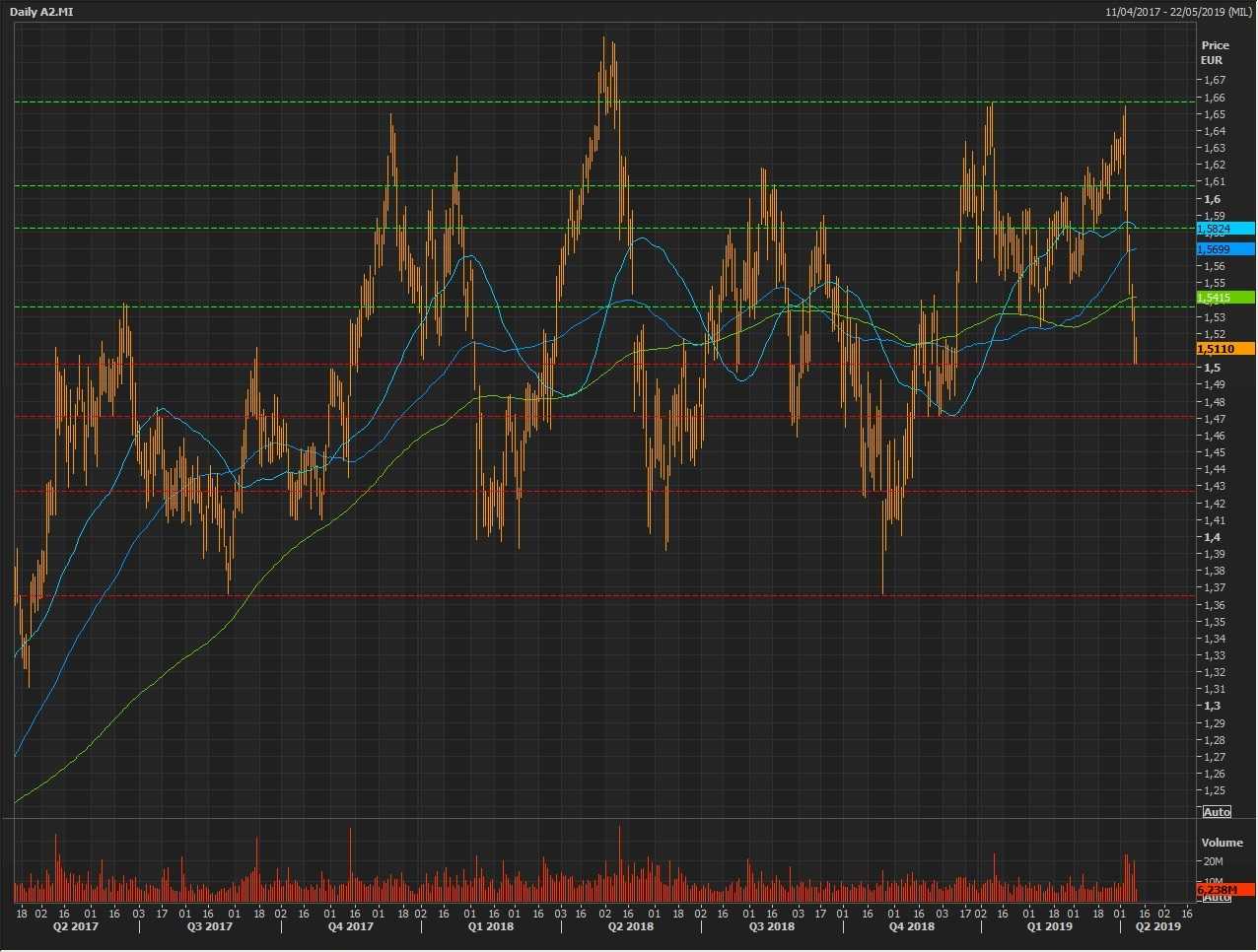Select Q2 2017 on the time axis
1258x952 pixels.
pyautogui.click(x=75, y=926)
